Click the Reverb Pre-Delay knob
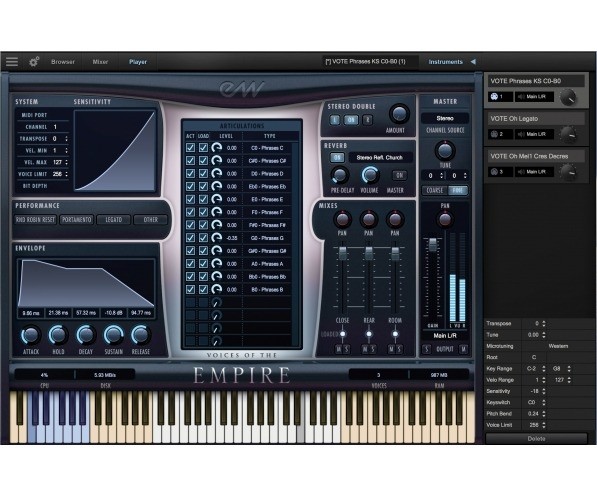This screenshot has height=497, width=597. [340, 175]
